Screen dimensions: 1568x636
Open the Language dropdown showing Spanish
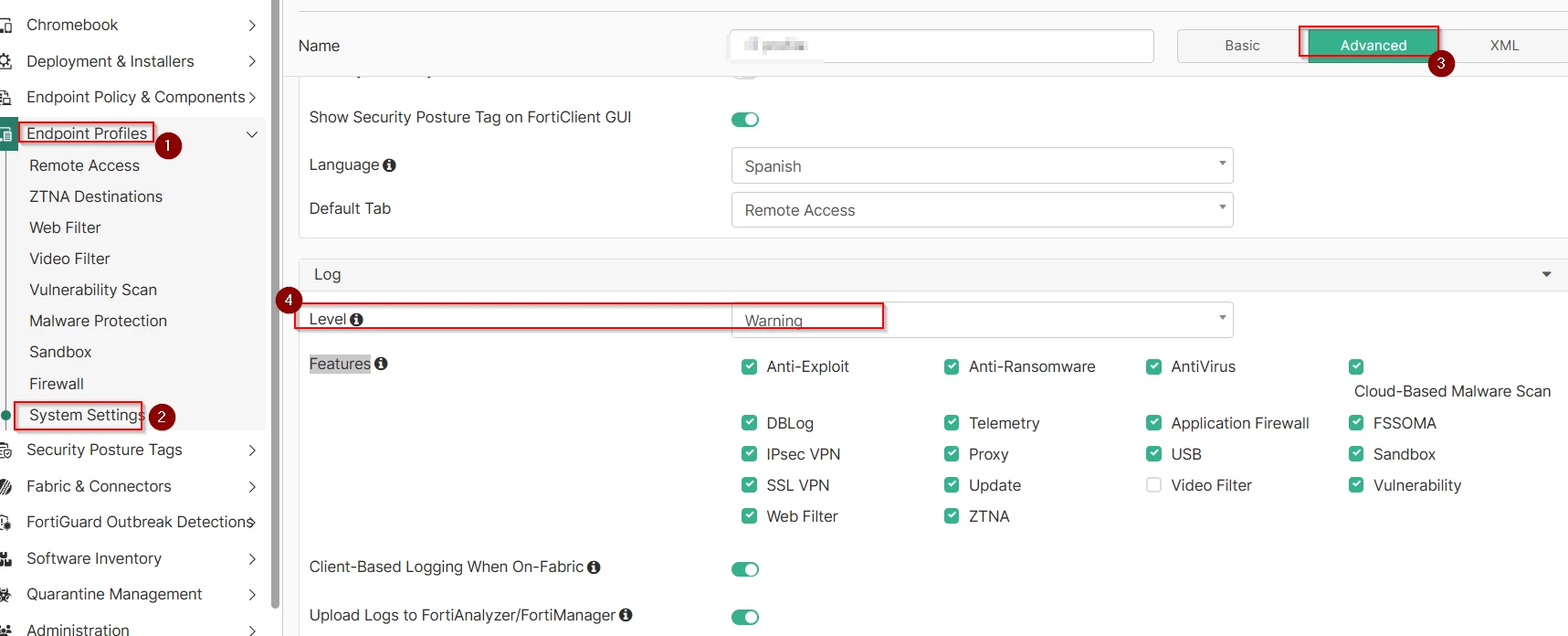[x=982, y=165]
